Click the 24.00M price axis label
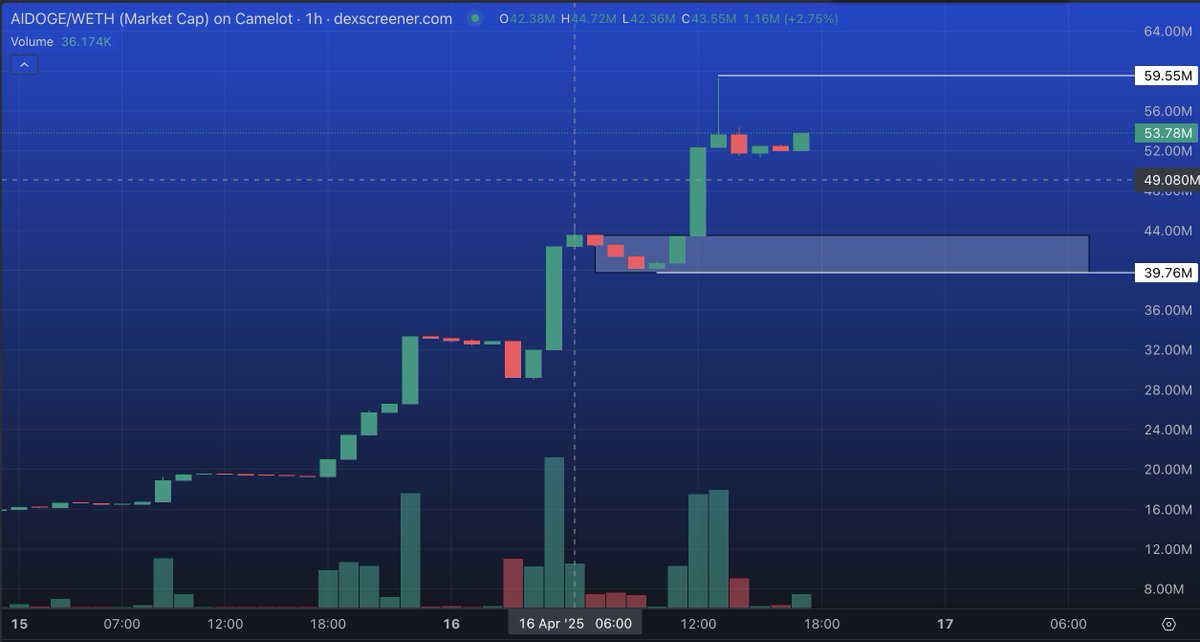This screenshot has height=642, width=1200. click(x=1166, y=430)
